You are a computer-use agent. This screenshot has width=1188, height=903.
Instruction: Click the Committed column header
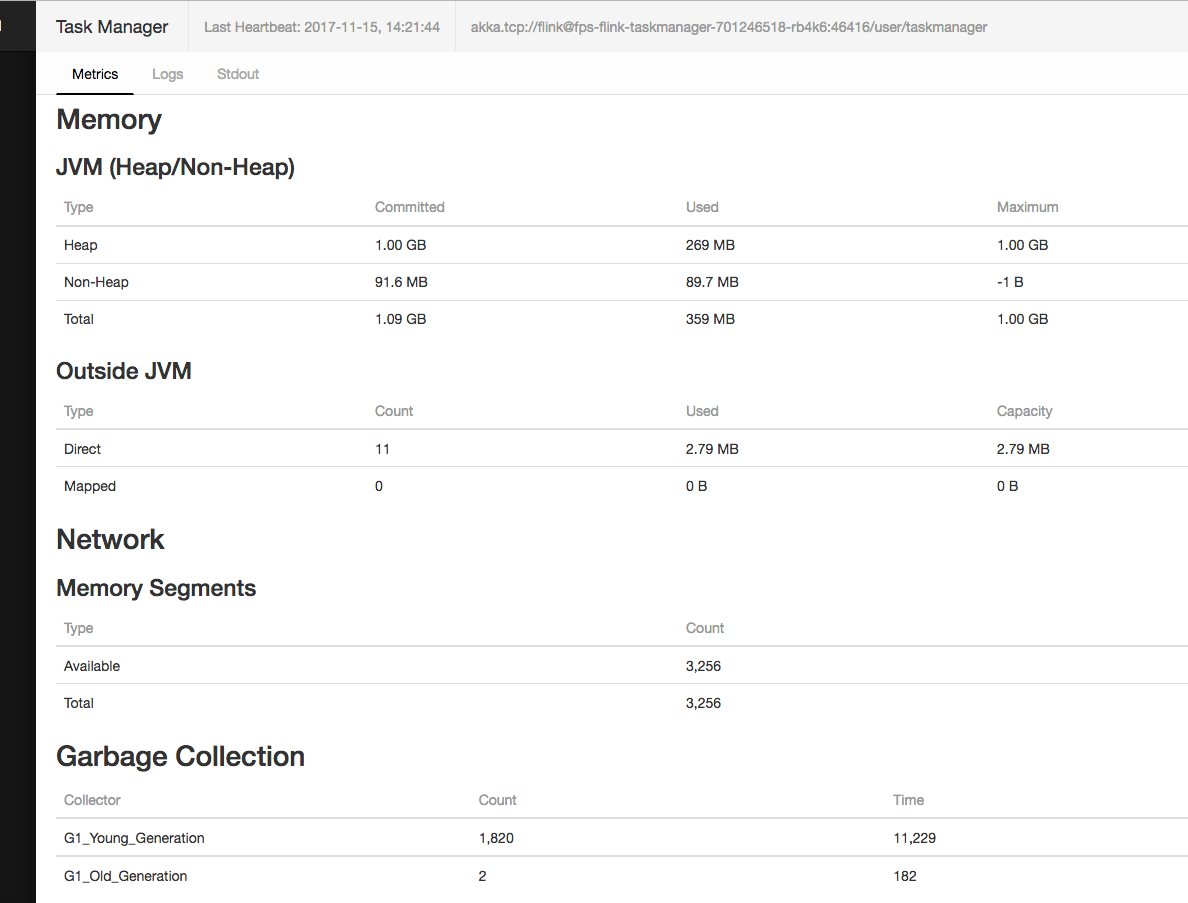click(409, 207)
